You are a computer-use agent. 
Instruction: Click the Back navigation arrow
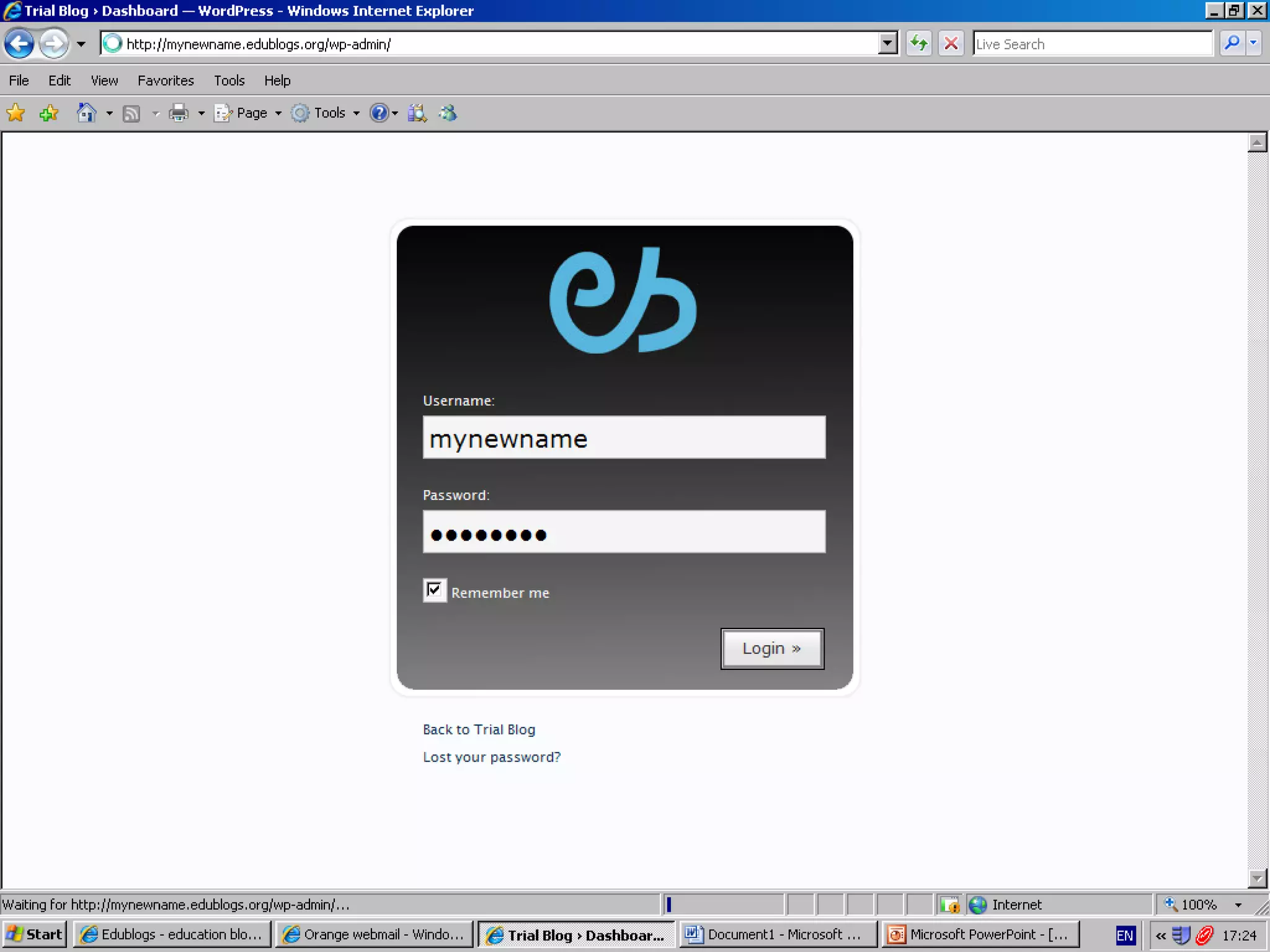(19, 44)
